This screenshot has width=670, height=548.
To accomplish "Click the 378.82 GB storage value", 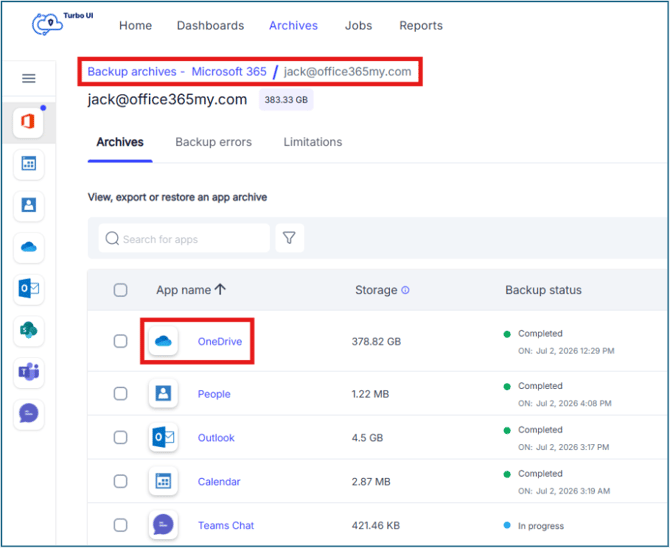I will pyautogui.click(x=376, y=342).
